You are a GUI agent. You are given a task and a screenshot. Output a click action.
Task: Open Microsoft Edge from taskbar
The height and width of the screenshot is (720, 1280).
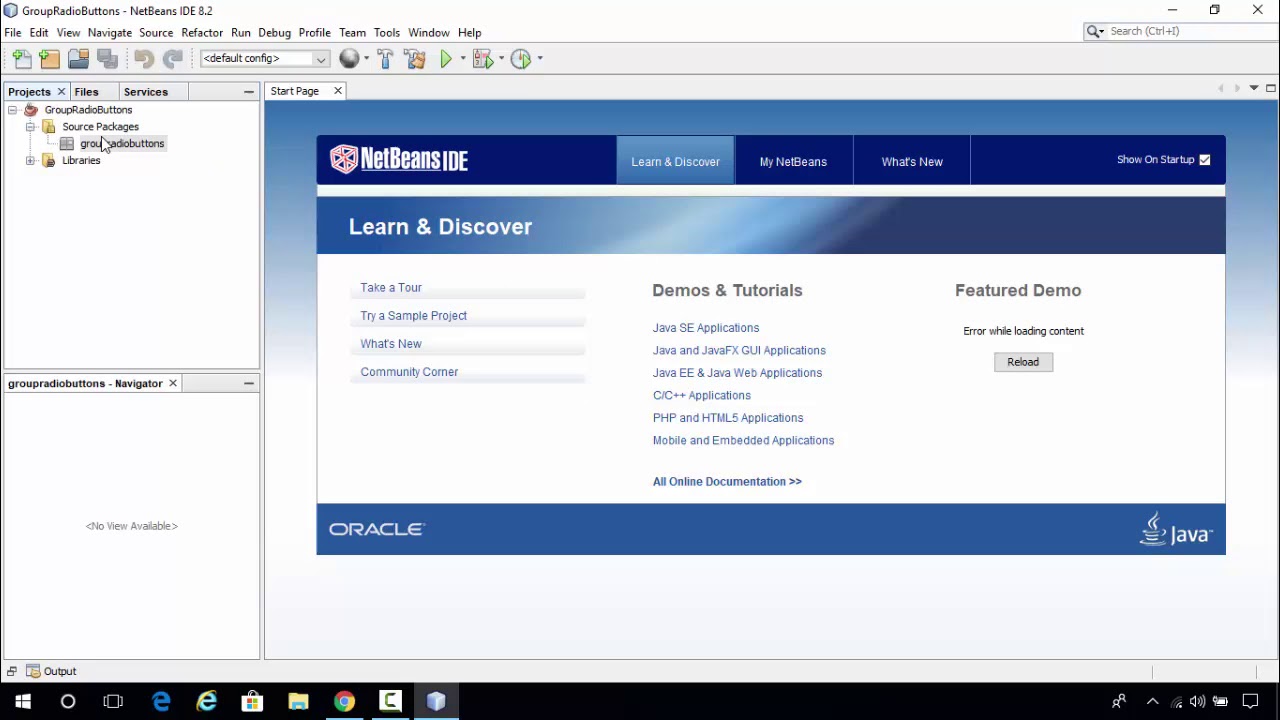tap(161, 702)
